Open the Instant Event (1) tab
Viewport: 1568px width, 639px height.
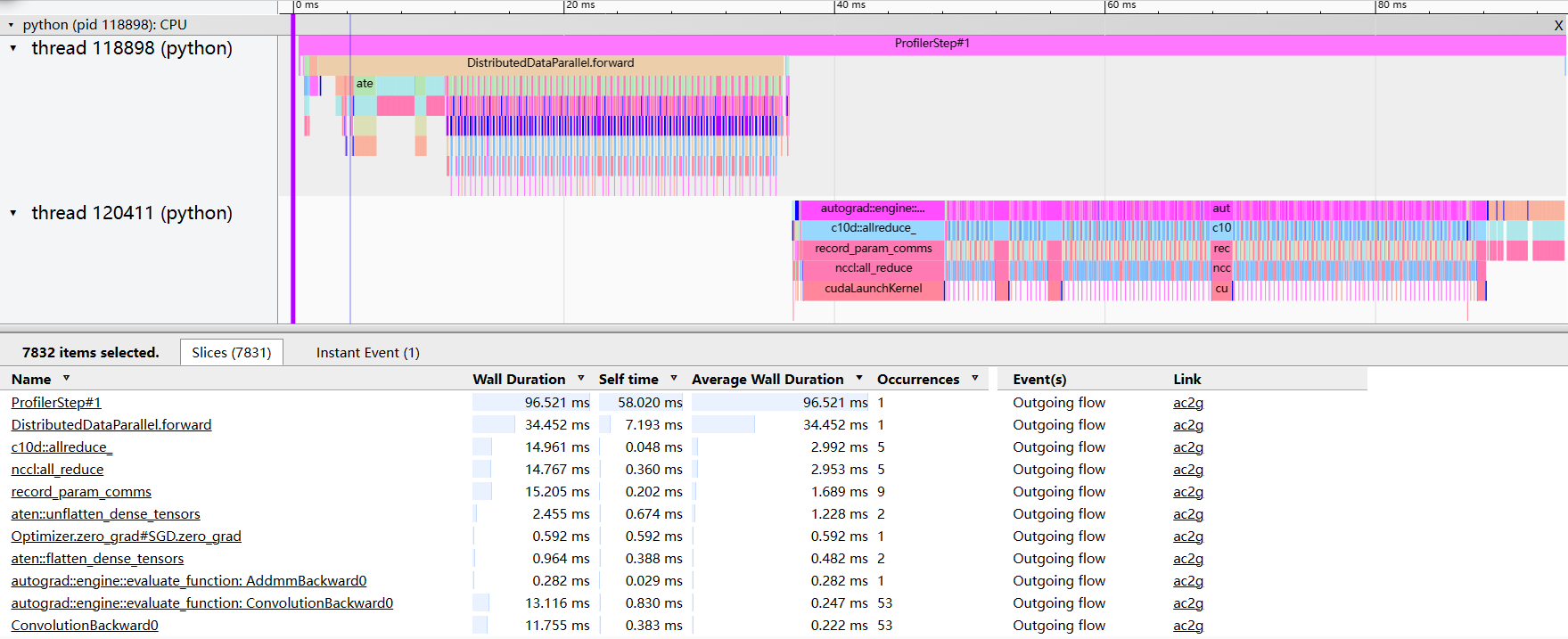click(367, 353)
